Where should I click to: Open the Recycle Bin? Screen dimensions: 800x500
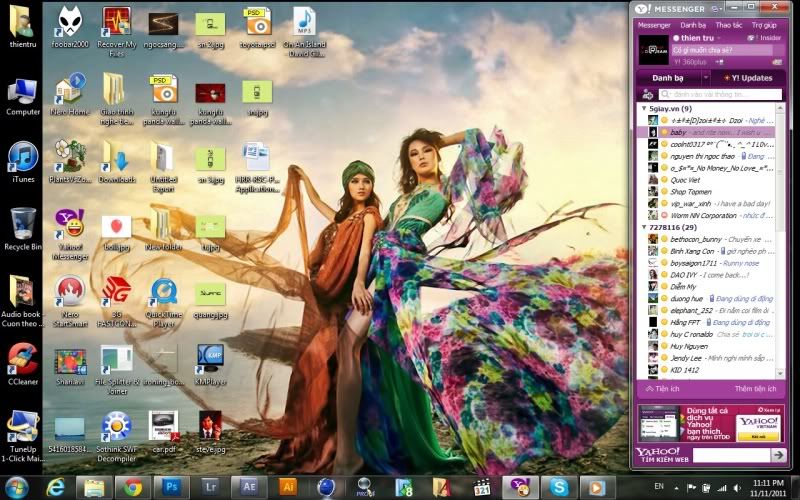(22, 224)
